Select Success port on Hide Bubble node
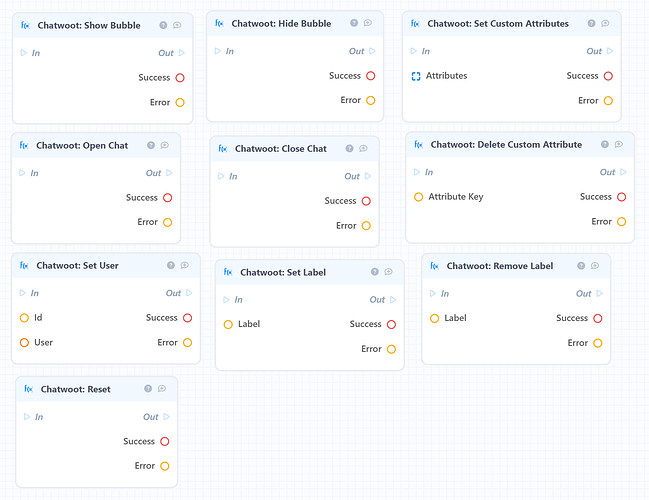The width and height of the screenshot is (649, 500). [371, 76]
